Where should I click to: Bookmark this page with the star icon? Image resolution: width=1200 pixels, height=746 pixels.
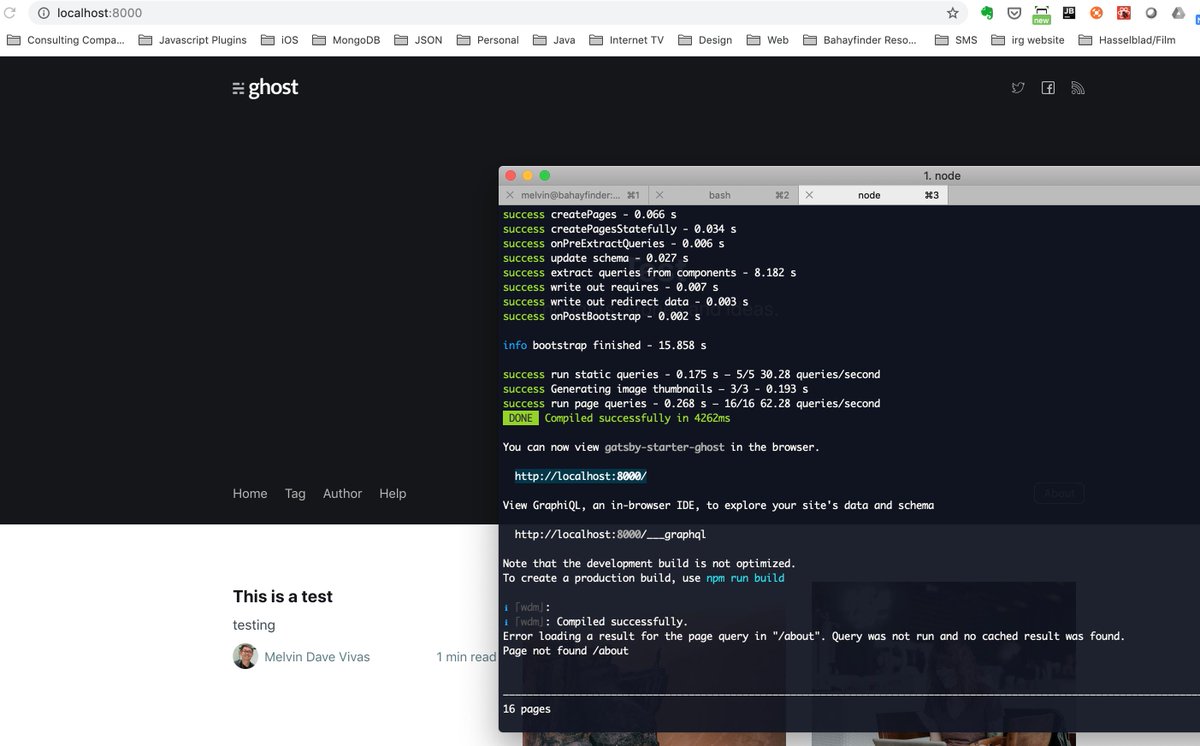tap(953, 13)
